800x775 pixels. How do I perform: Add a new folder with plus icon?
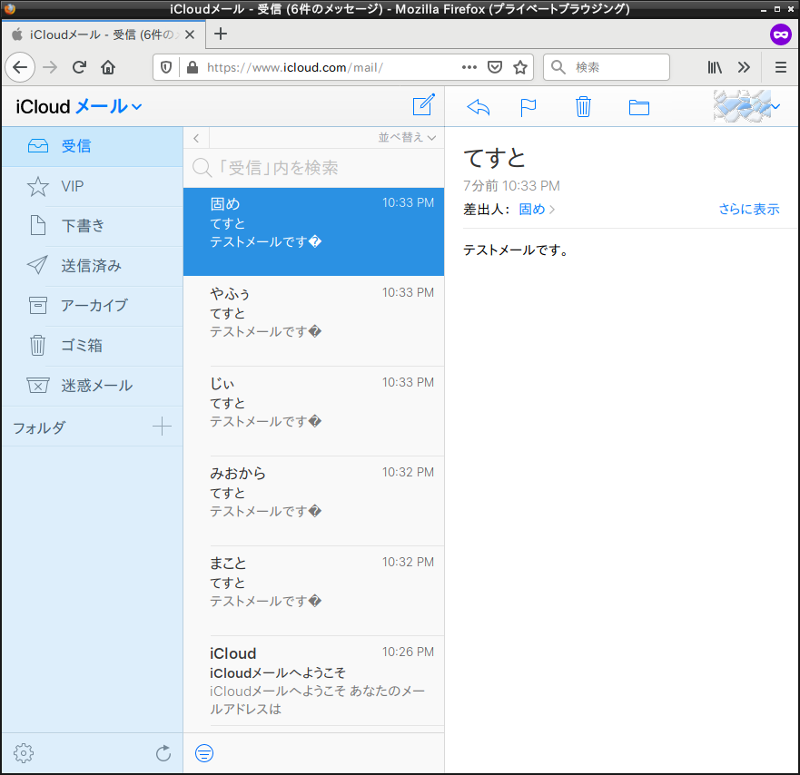tap(162, 427)
